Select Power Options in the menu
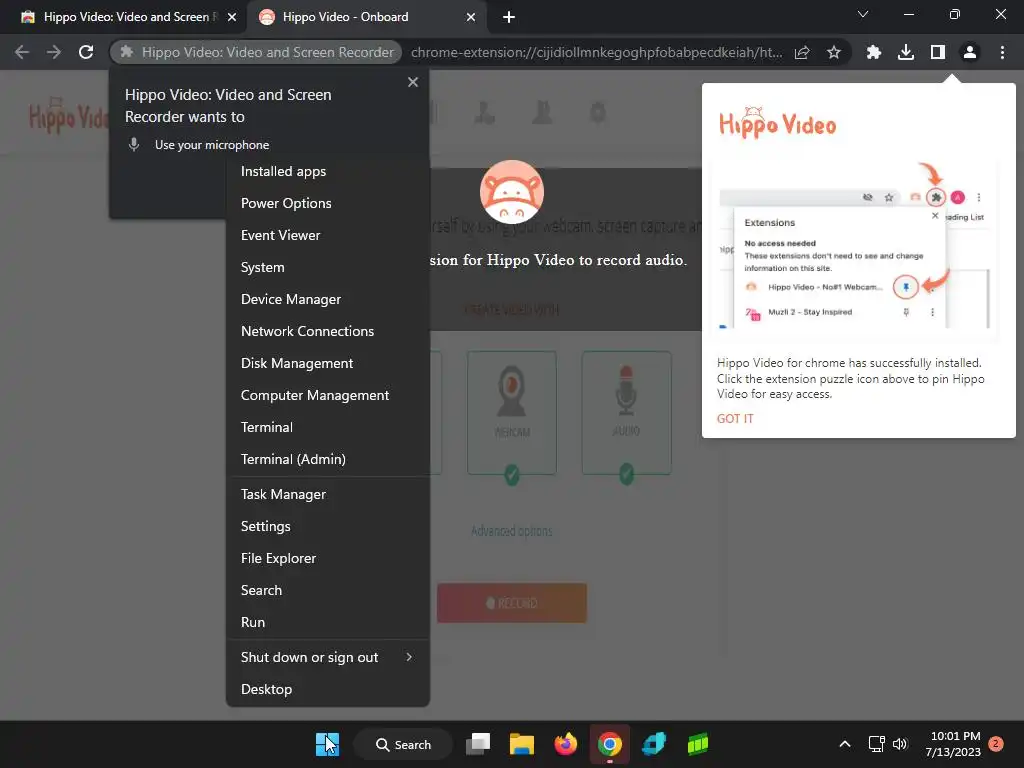The width and height of the screenshot is (1024, 768). (327, 203)
